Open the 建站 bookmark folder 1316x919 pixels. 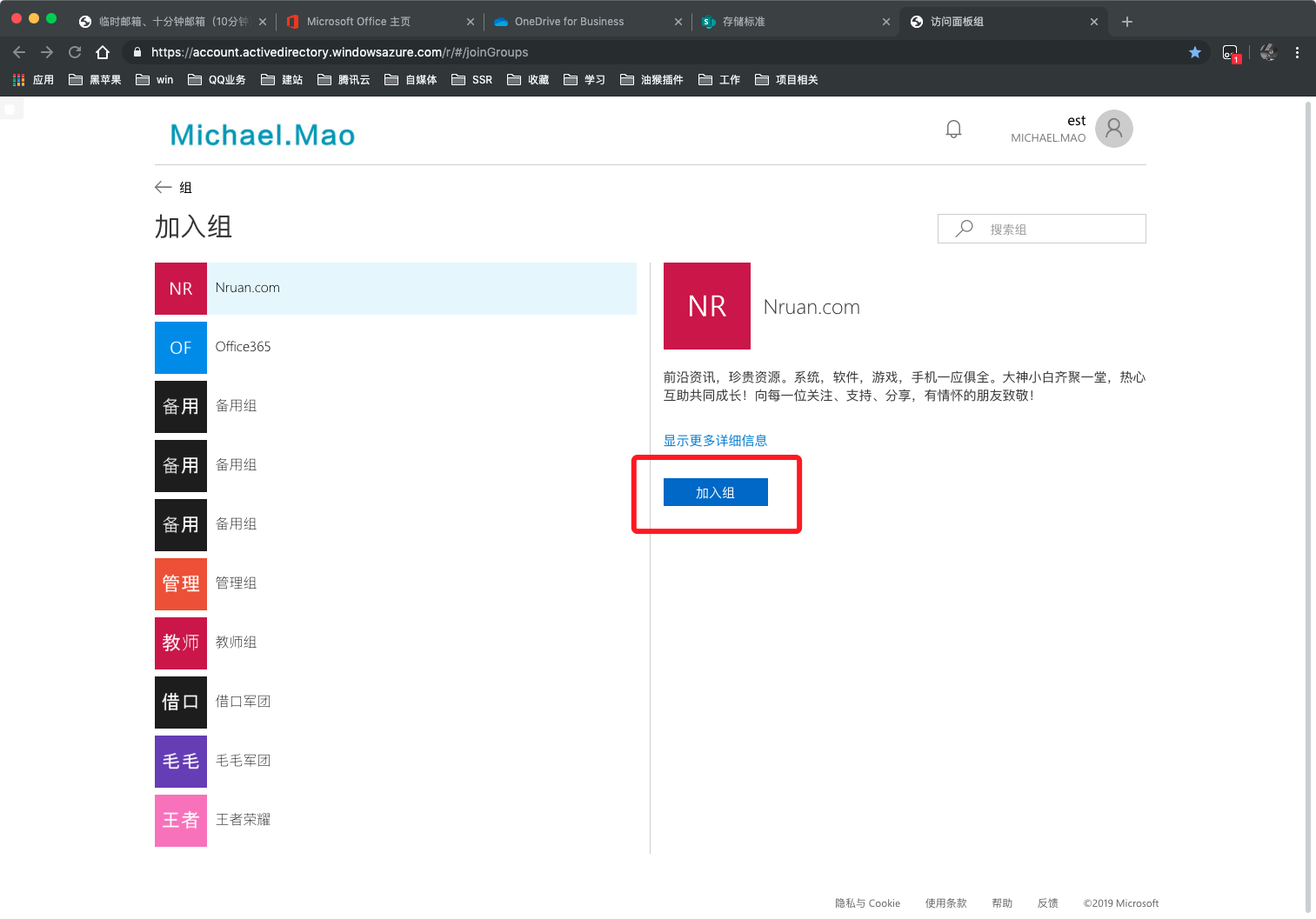[x=282, y=80]
